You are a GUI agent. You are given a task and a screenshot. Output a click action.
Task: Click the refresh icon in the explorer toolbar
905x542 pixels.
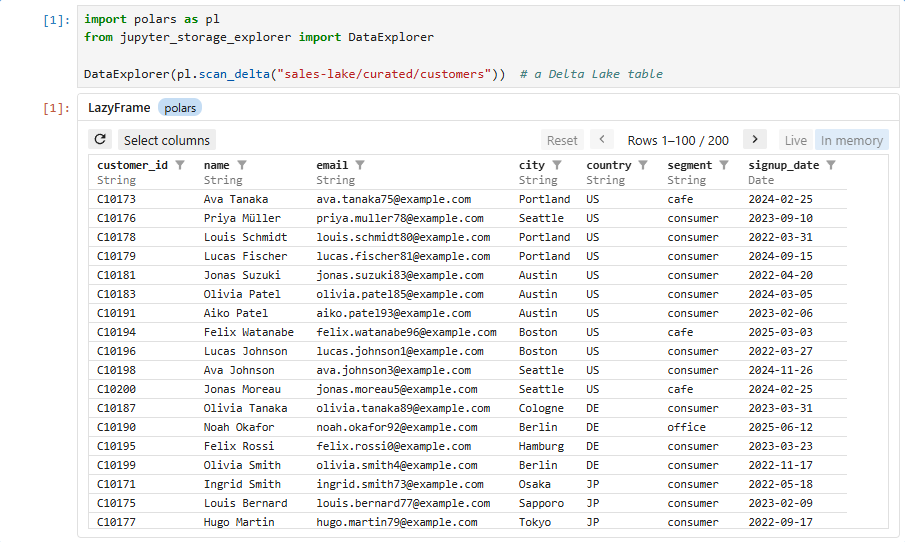100,140
